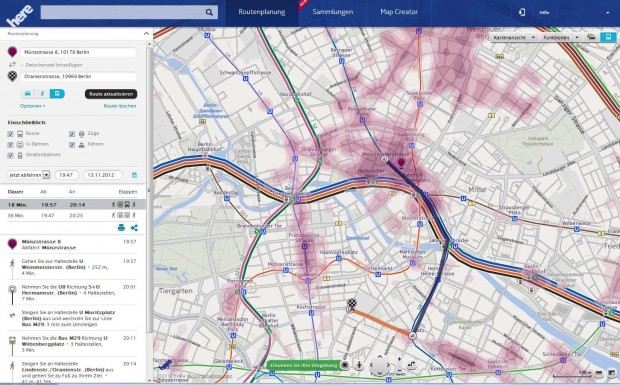Share the route via share icon

click(x=134, y=228)
